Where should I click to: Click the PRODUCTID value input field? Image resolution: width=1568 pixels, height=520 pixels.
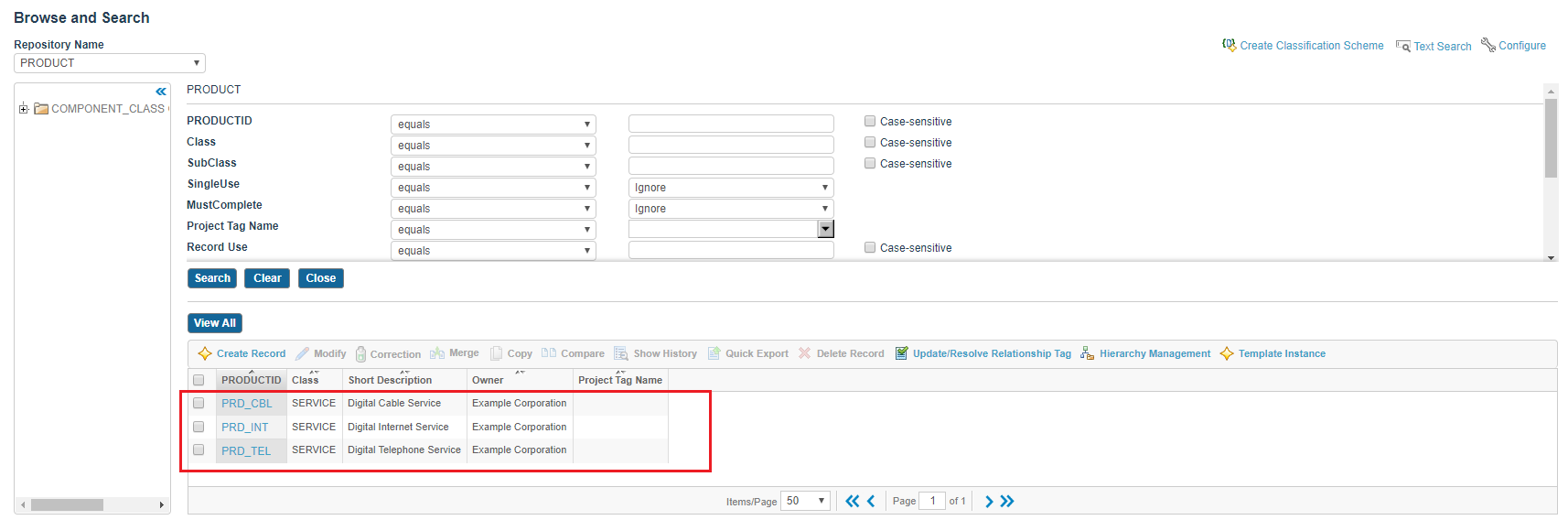pyautogui.click(x=731, y=124)
